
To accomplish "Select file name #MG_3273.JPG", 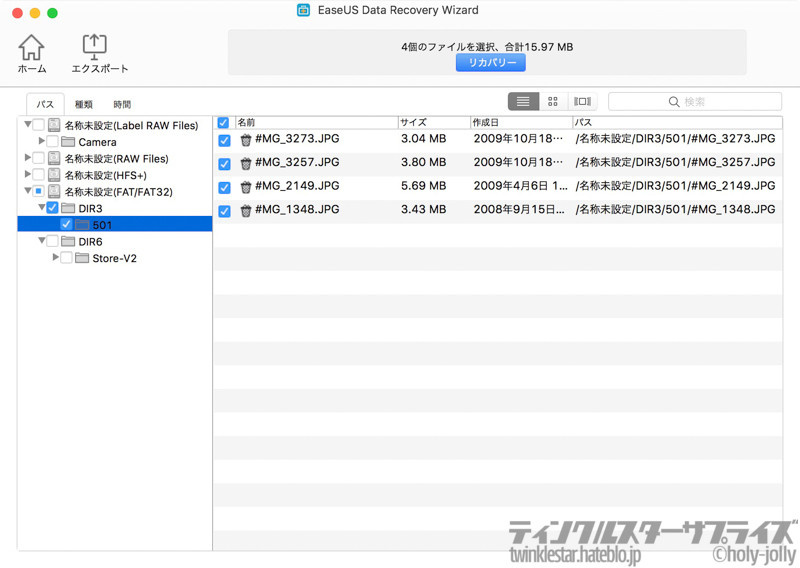I will point(297,139).
